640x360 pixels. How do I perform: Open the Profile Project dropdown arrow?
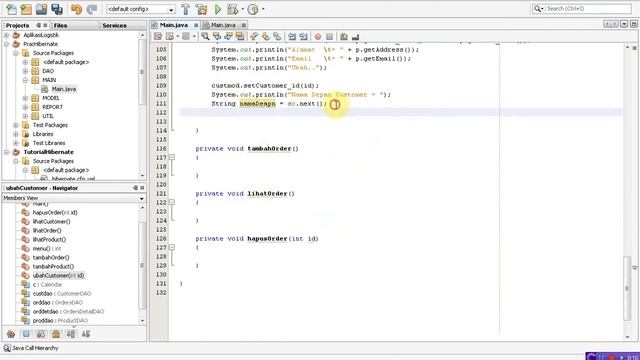click(x=263, y=9)
